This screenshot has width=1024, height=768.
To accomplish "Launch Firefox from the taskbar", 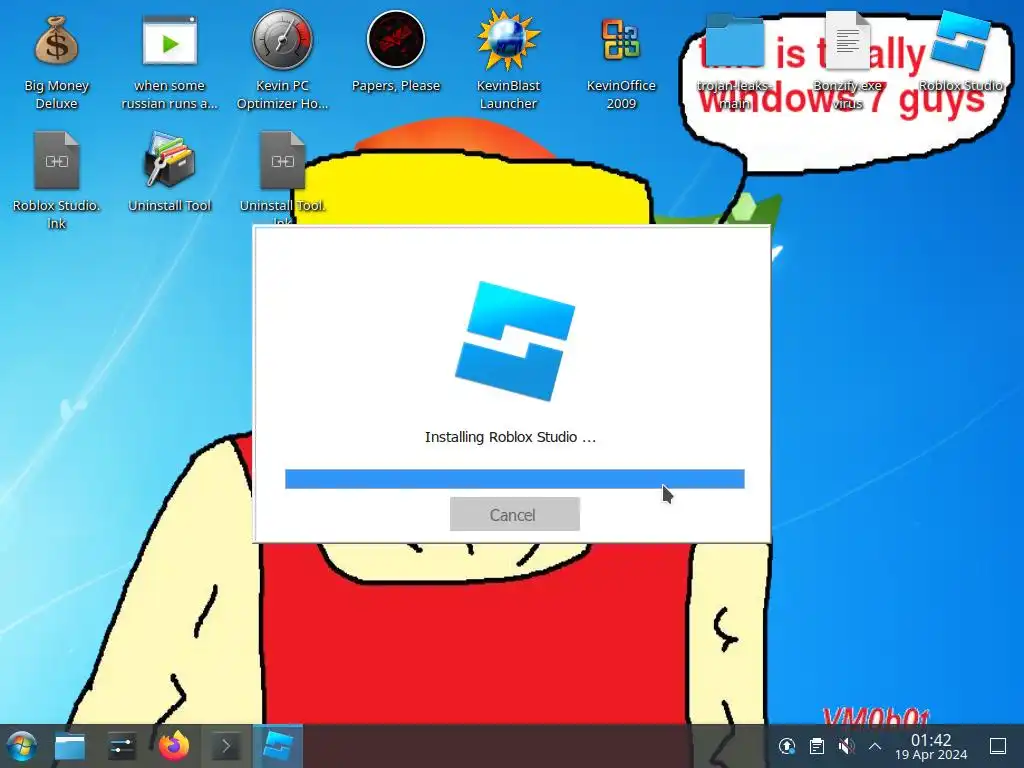I will pos(174,746).
